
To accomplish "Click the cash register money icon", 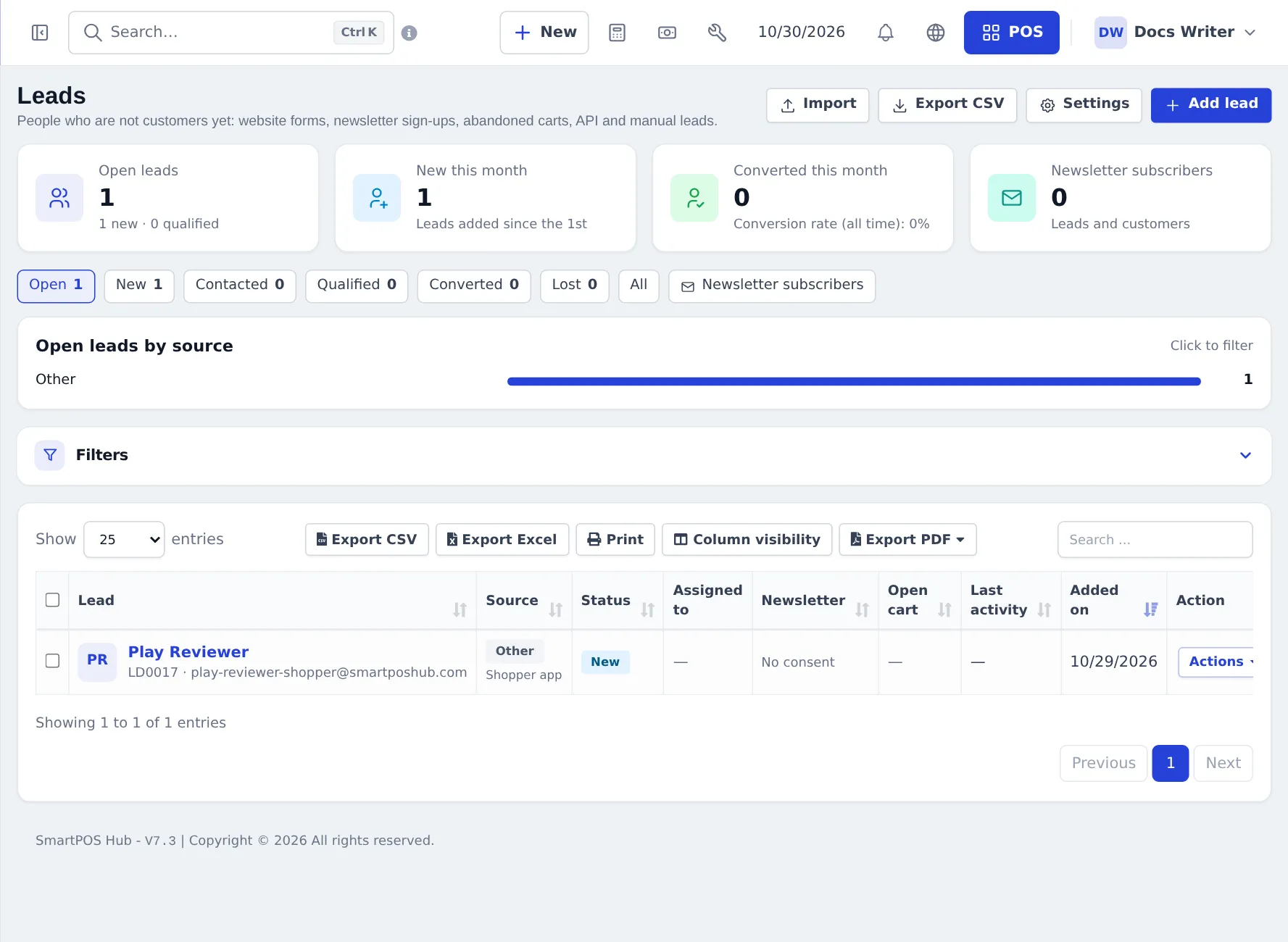I will (667, 33).
